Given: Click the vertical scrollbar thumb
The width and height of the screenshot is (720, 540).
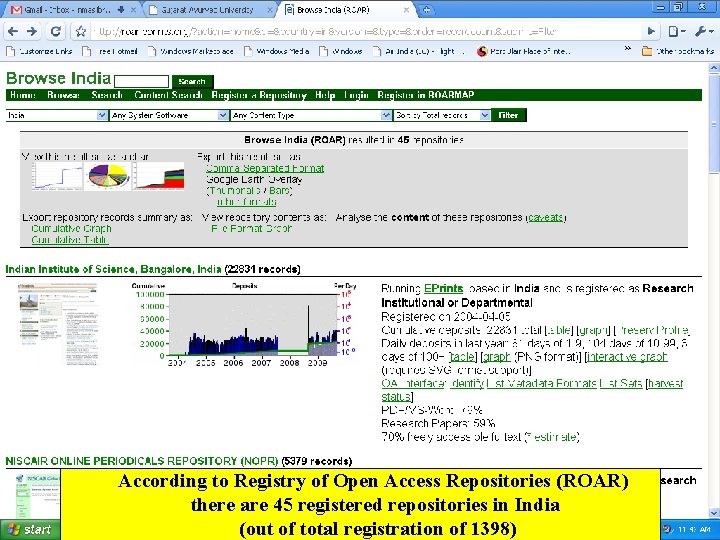Looking at the screenshot, I should 714,123.
